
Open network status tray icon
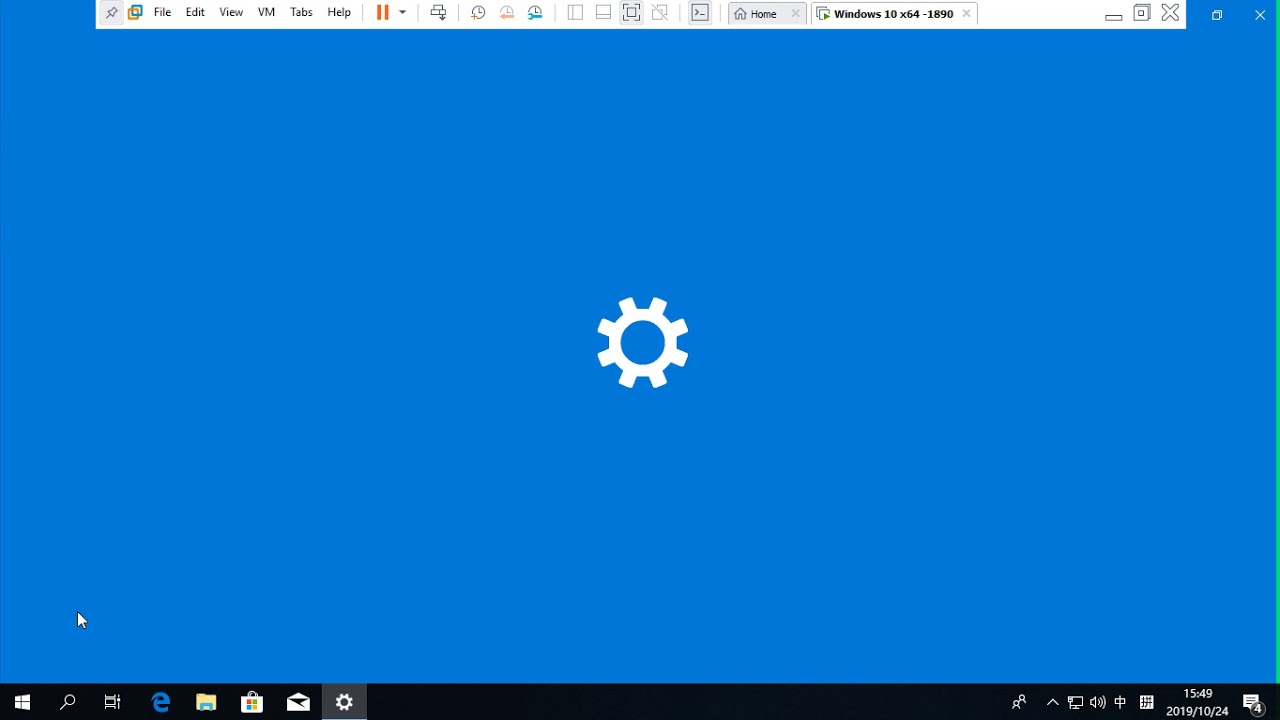point(1075,702)
